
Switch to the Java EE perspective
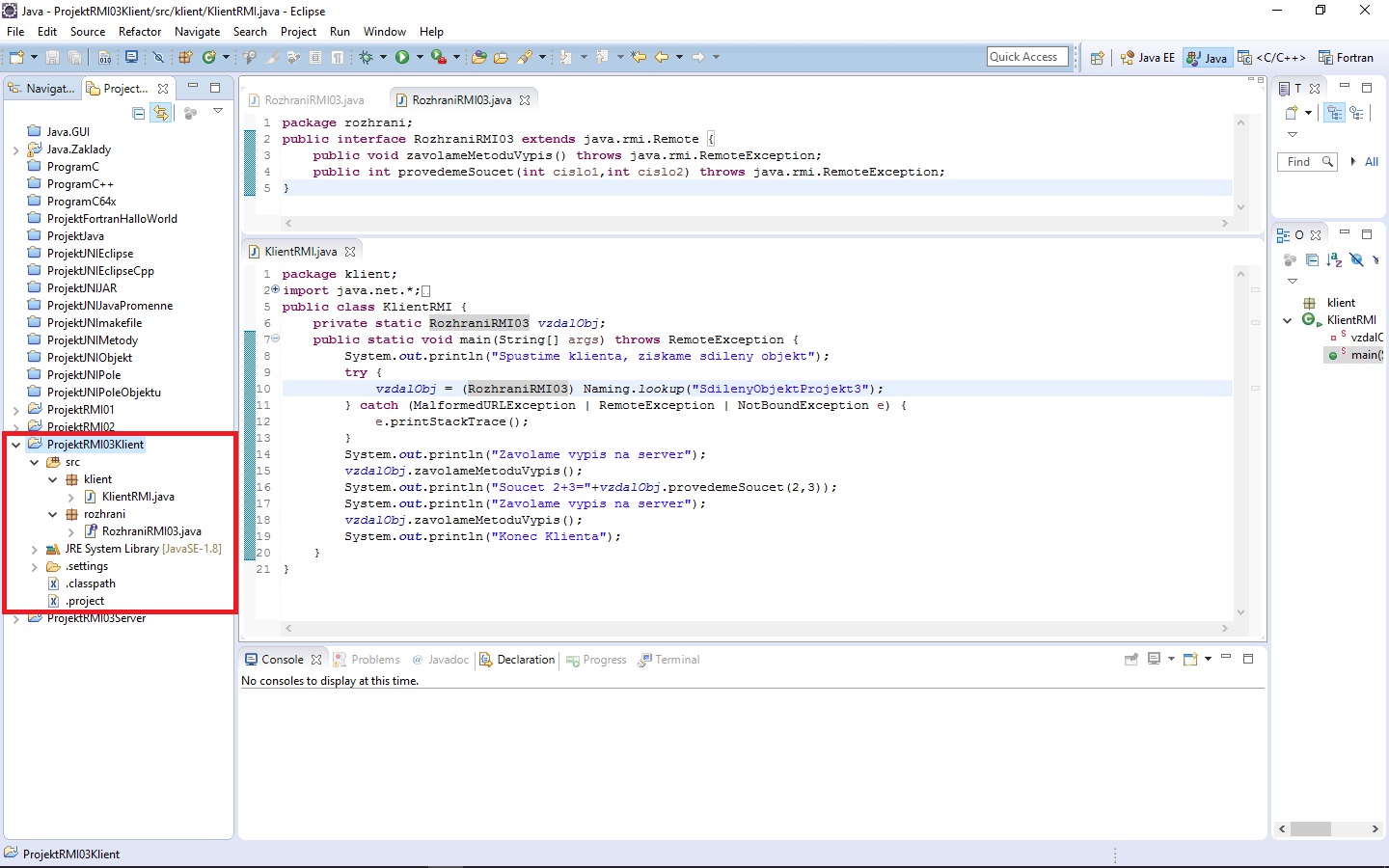coord(1147,57)
